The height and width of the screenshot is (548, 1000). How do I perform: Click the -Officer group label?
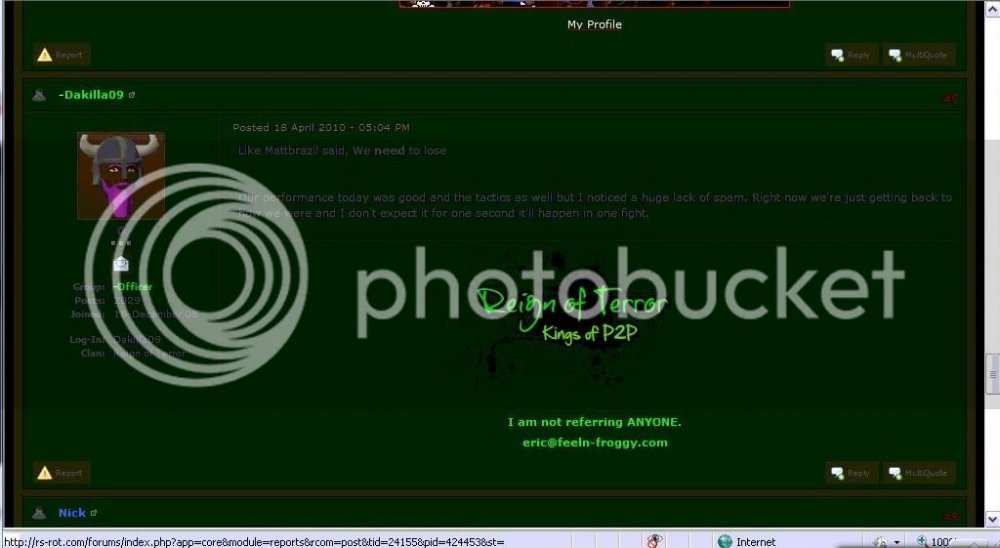click(133, 287)
